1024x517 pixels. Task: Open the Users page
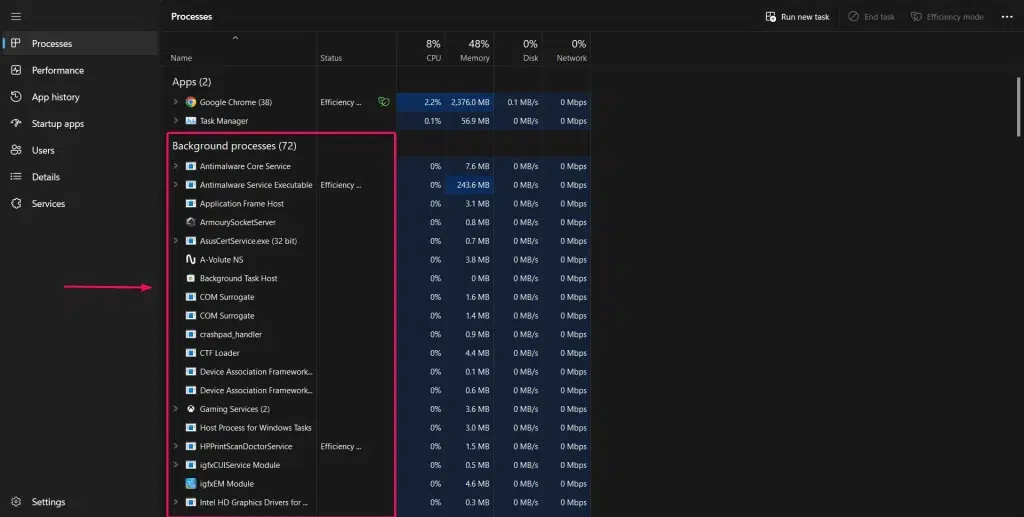(x=80, y=150)
